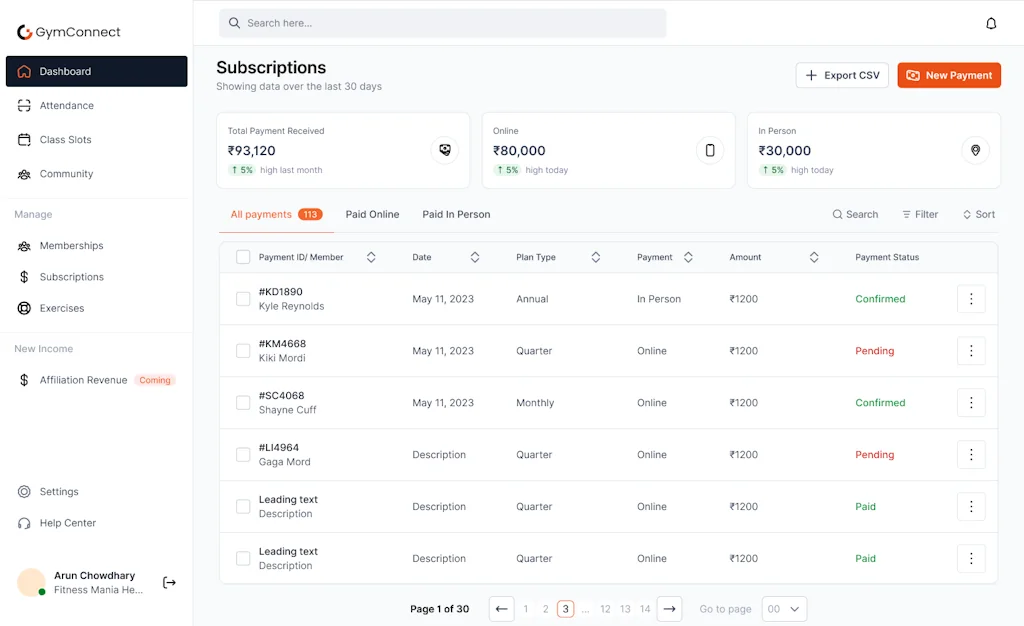Click the logout icon beside Arun Chowdhary
The height and width of the screenshot is (626, 1024).
pos(169,583)
